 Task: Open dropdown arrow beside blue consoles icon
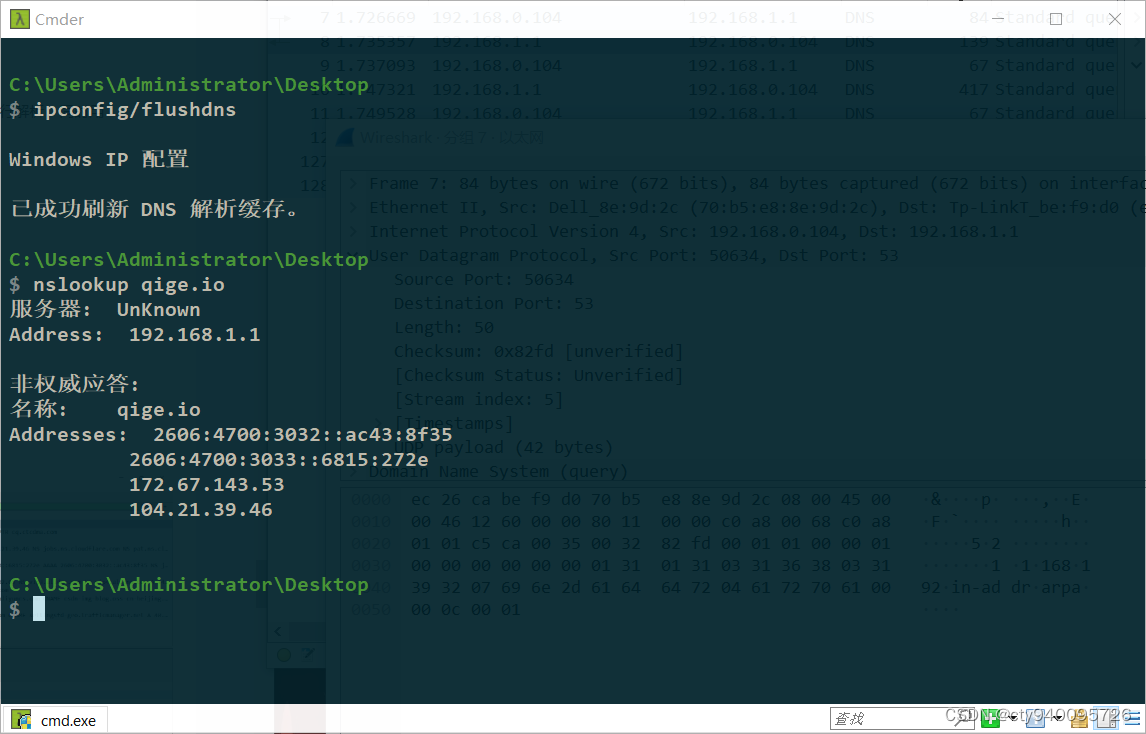click(x=1058, y=718)
